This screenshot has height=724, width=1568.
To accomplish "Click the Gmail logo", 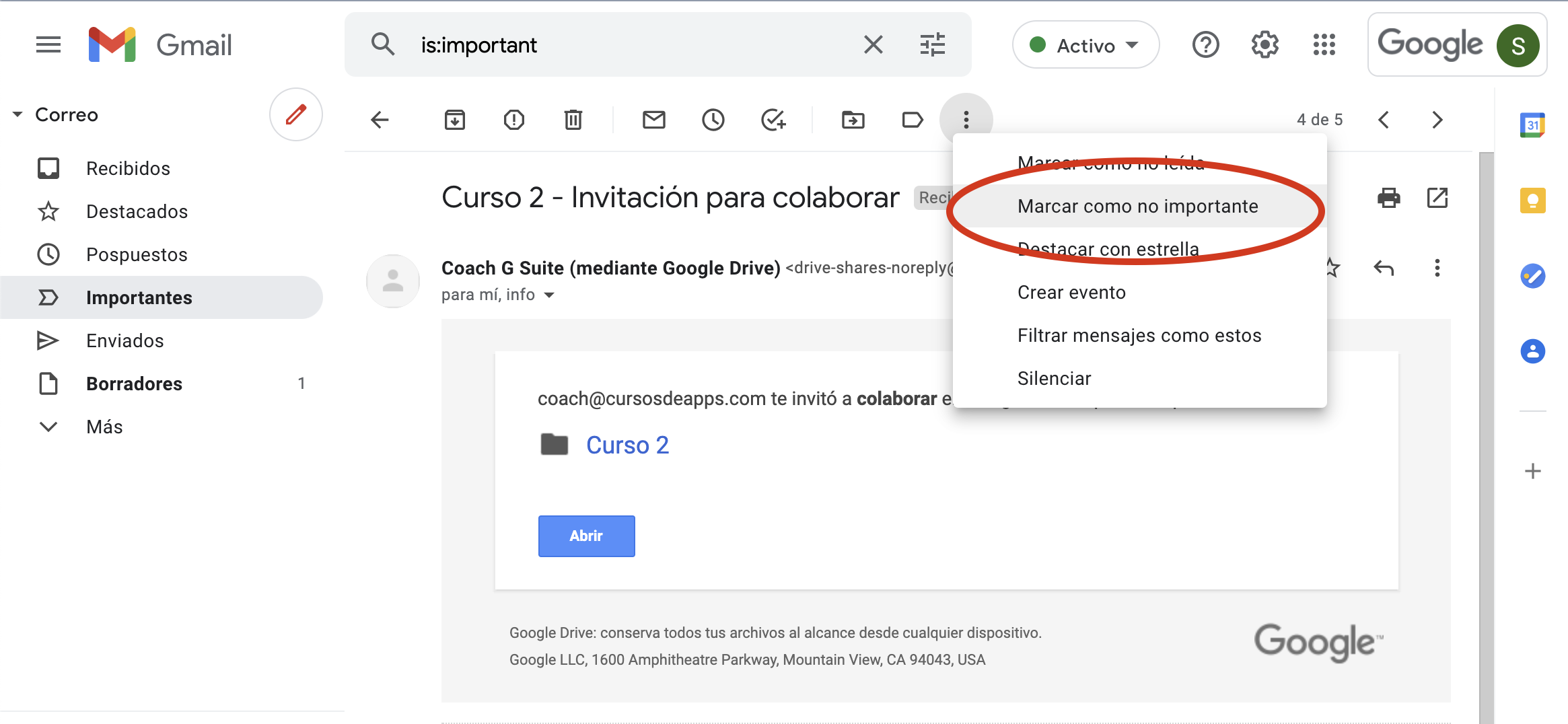I will 160,45.
